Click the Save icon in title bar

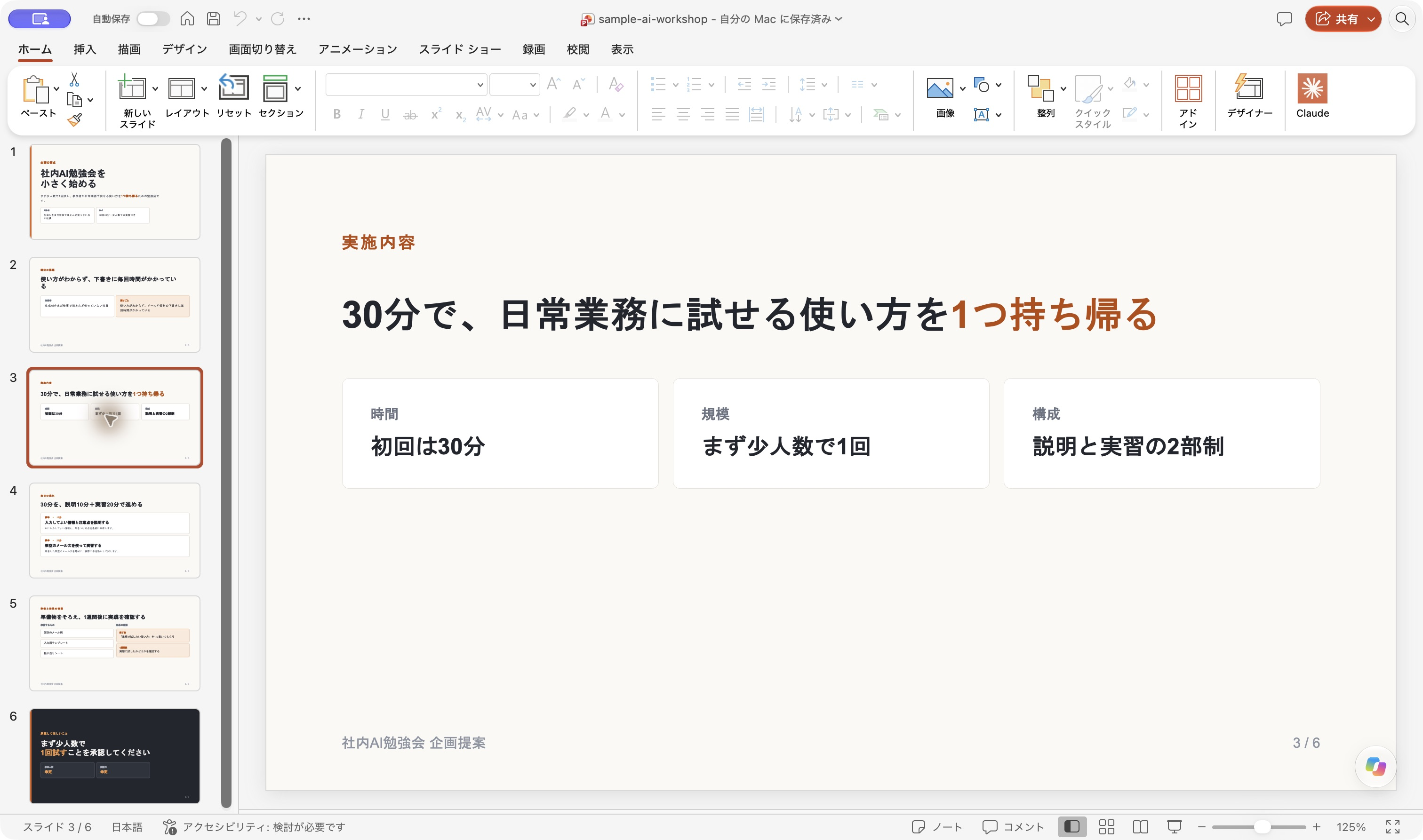(x=214, y=19)
